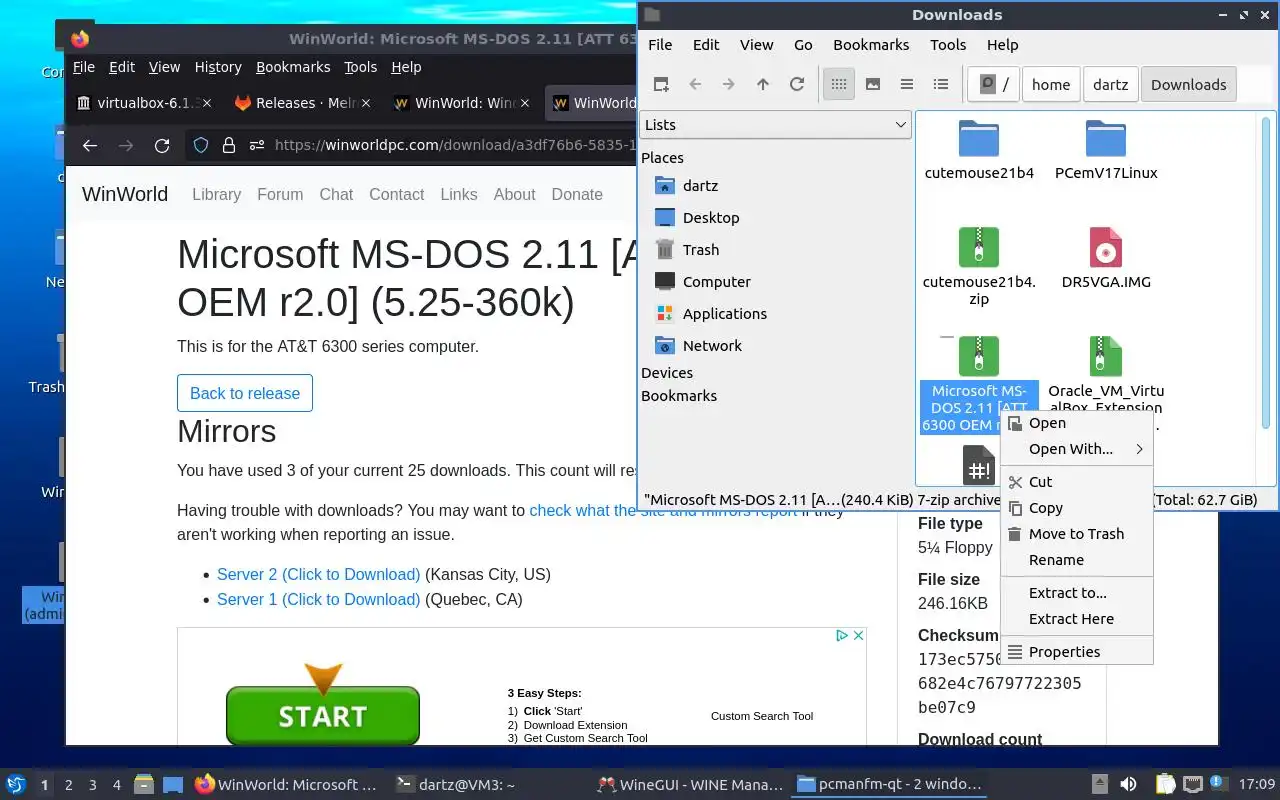This screenshot has width=1280, height=800.
Task: Choose Rename in context menu
Action: 1077,560
